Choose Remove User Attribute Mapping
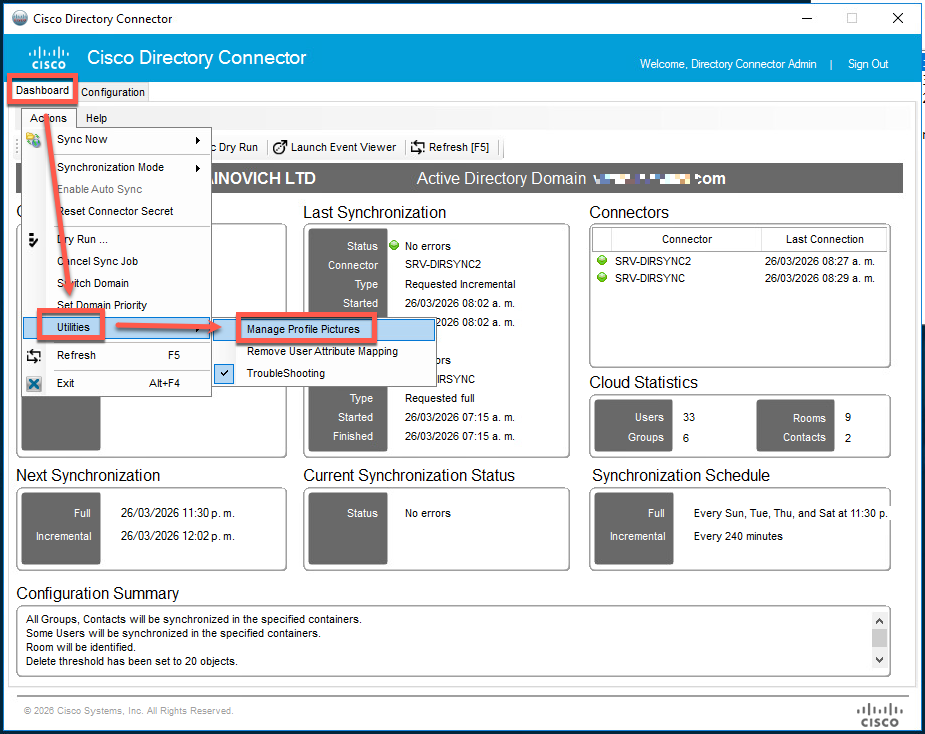925x734 pixels. [324, 351]
